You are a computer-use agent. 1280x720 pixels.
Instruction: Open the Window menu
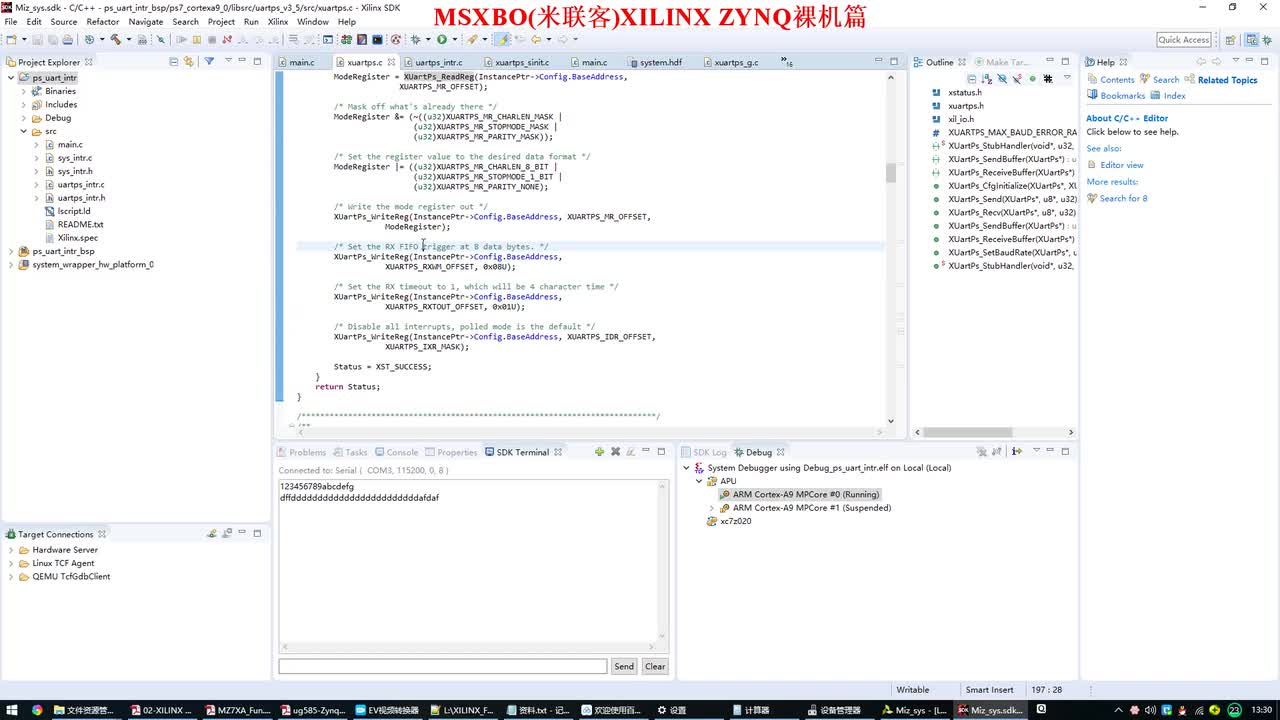coord(313,21)
